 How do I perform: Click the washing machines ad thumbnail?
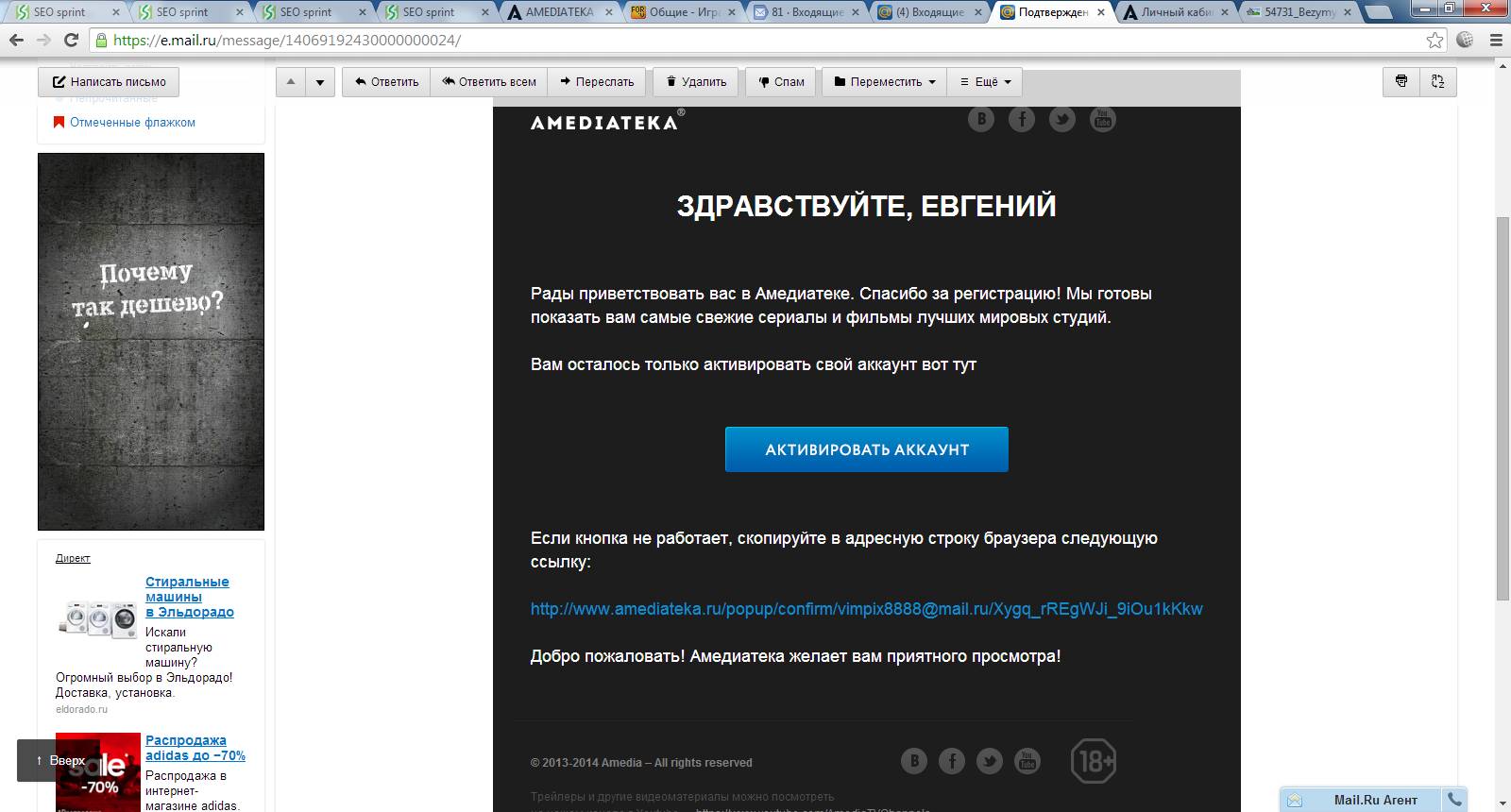pos(98,619)
